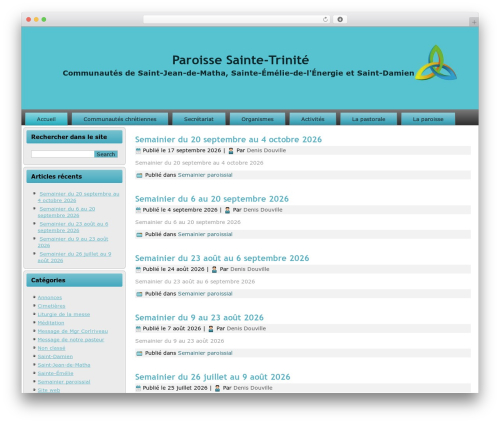
Task: Click Semainier paroissial link under first post
Action: (205, 175)
